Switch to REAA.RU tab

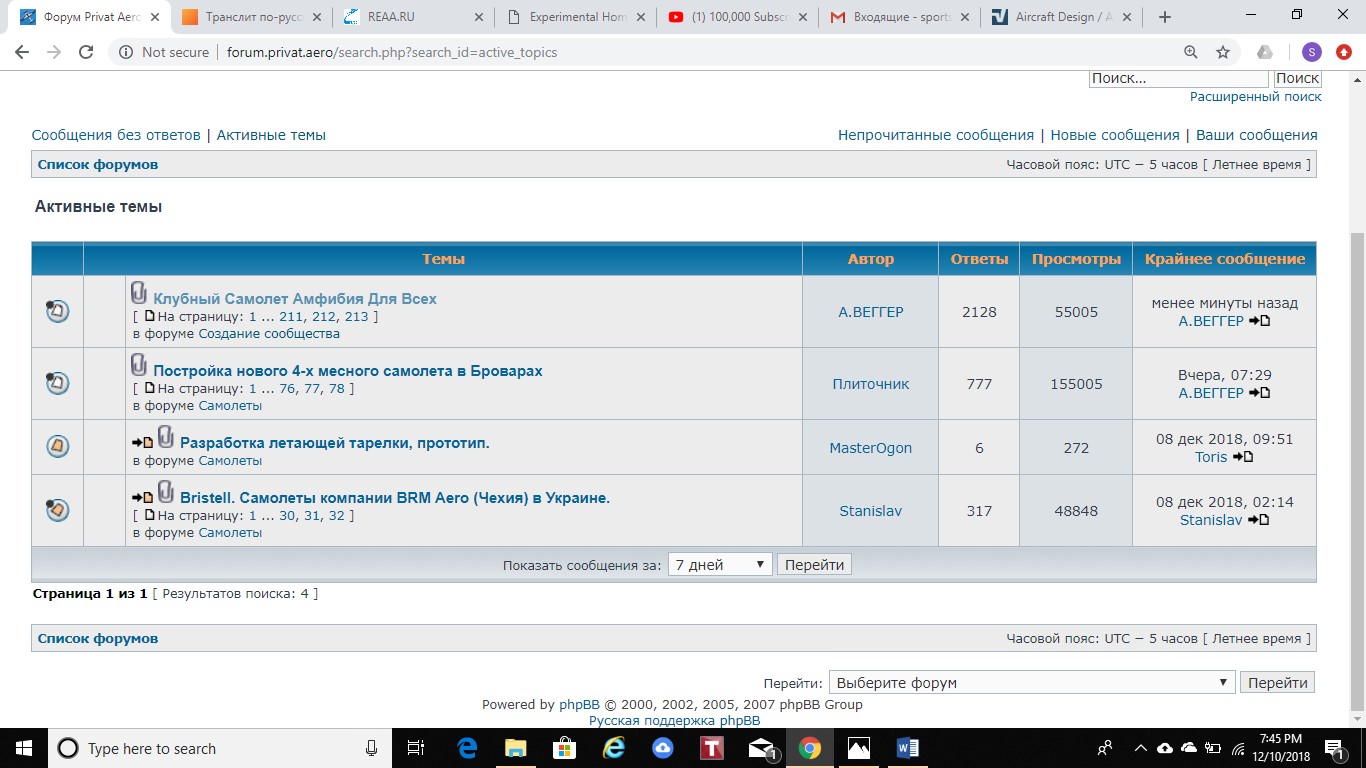[x=414, y=17]
